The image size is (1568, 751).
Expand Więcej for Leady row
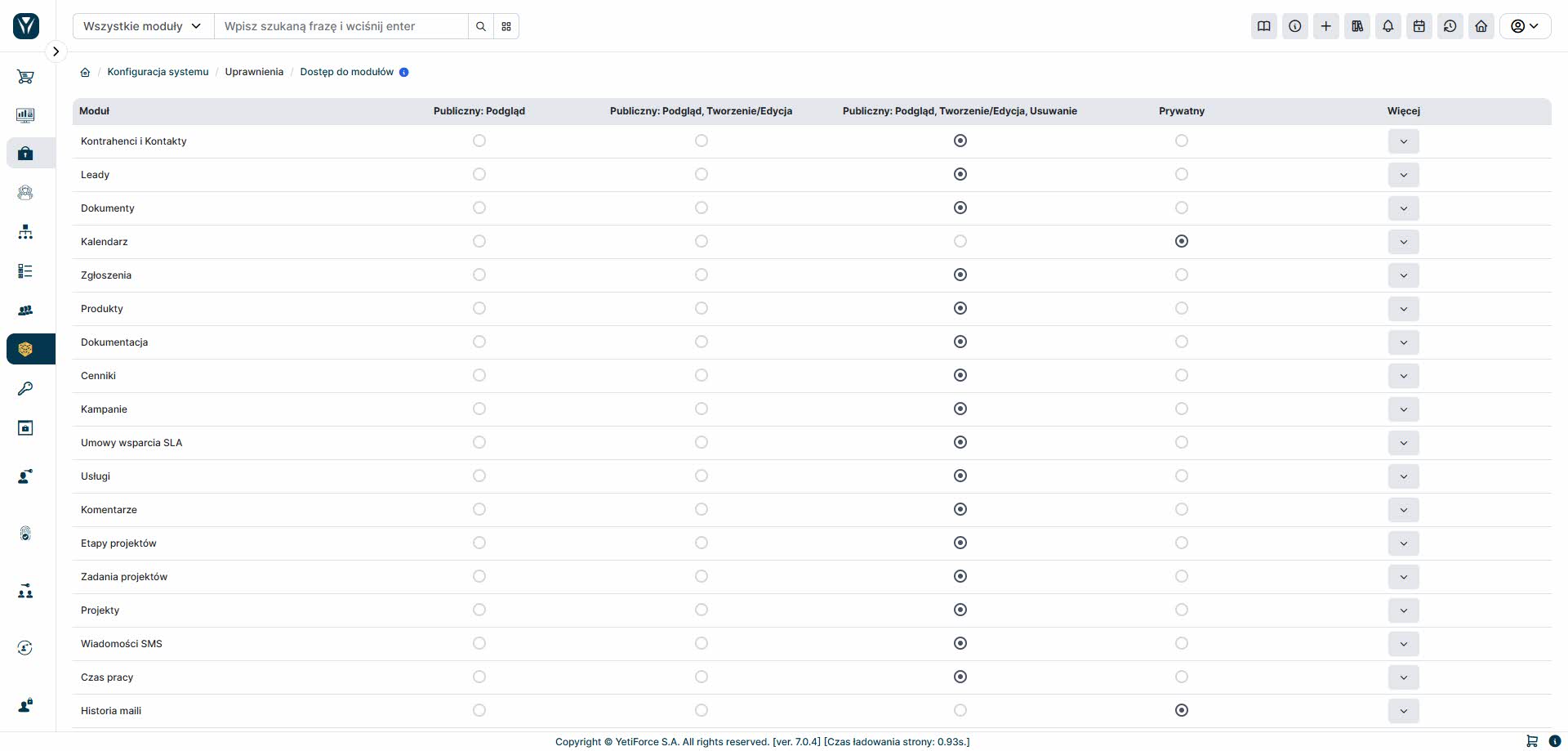(x=1404, y=175)
